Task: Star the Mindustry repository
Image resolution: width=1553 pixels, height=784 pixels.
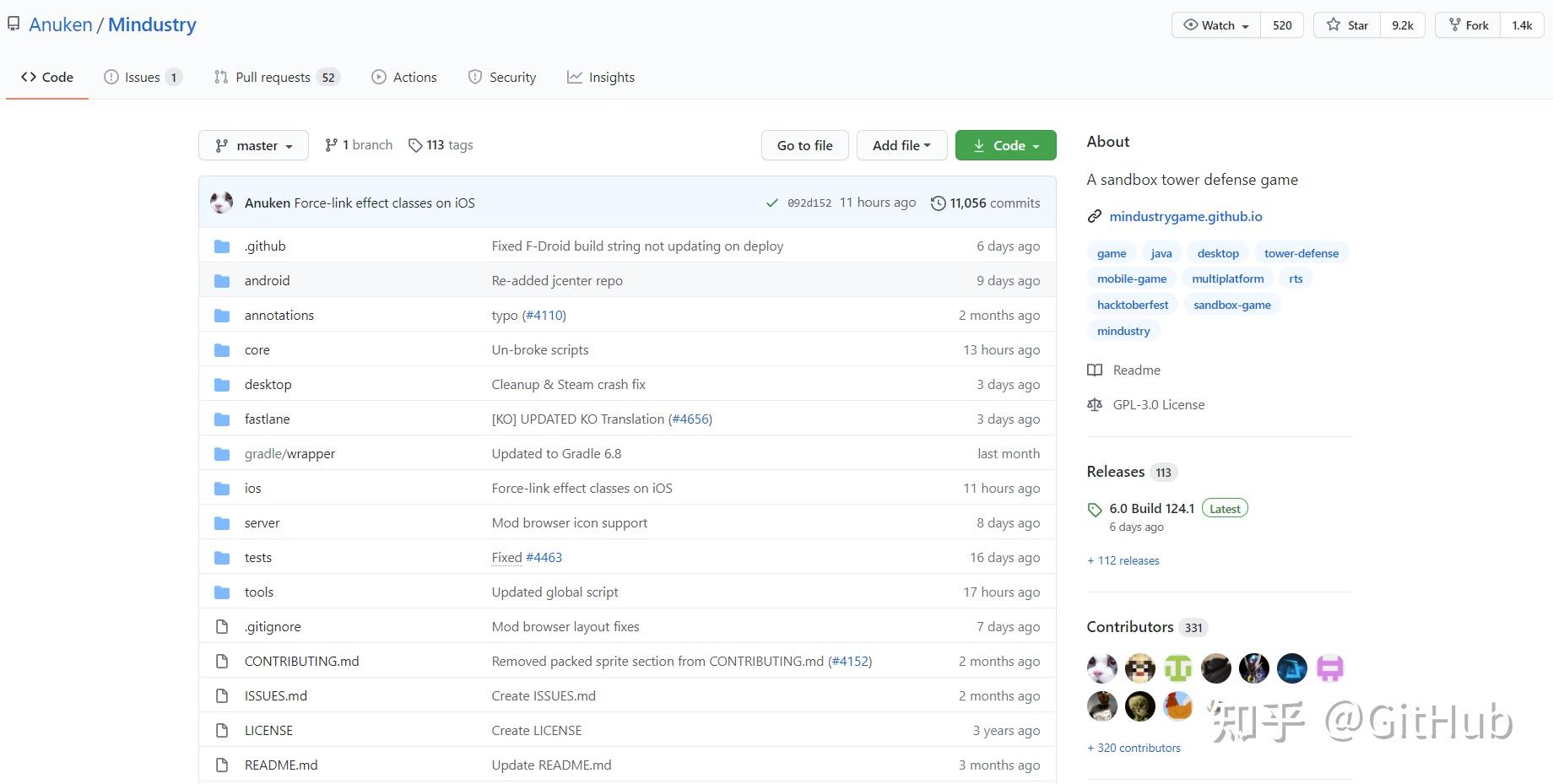Action: (1348, 24)
